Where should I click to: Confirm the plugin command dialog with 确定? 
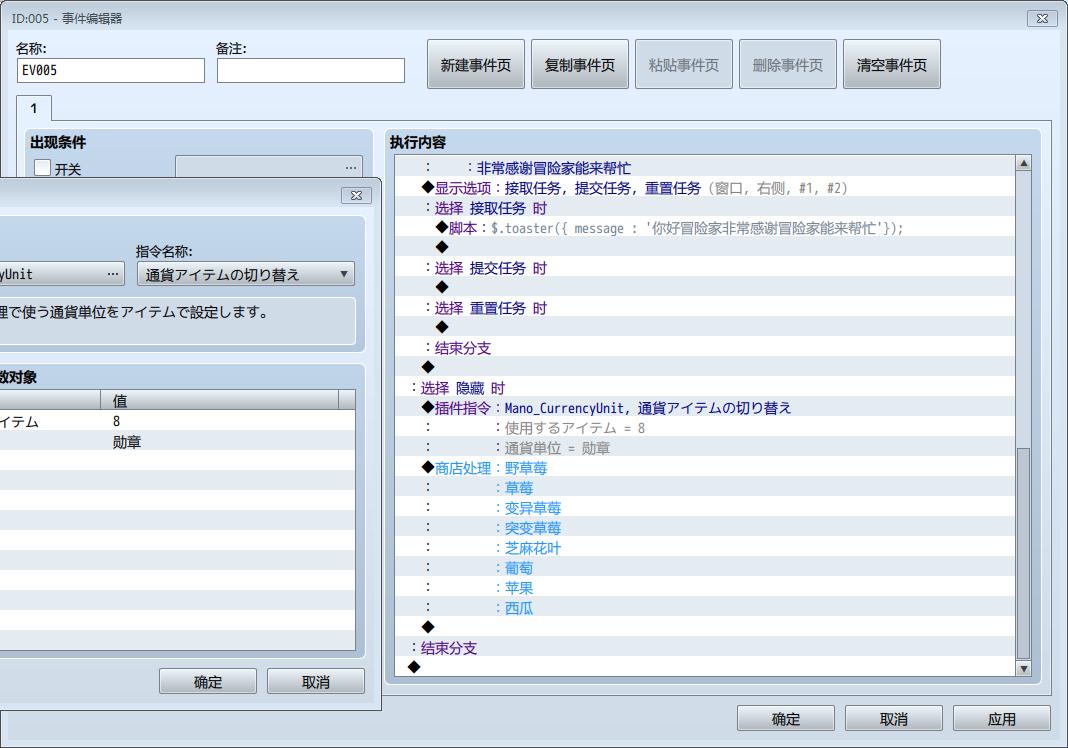click(x=208, y=681)
